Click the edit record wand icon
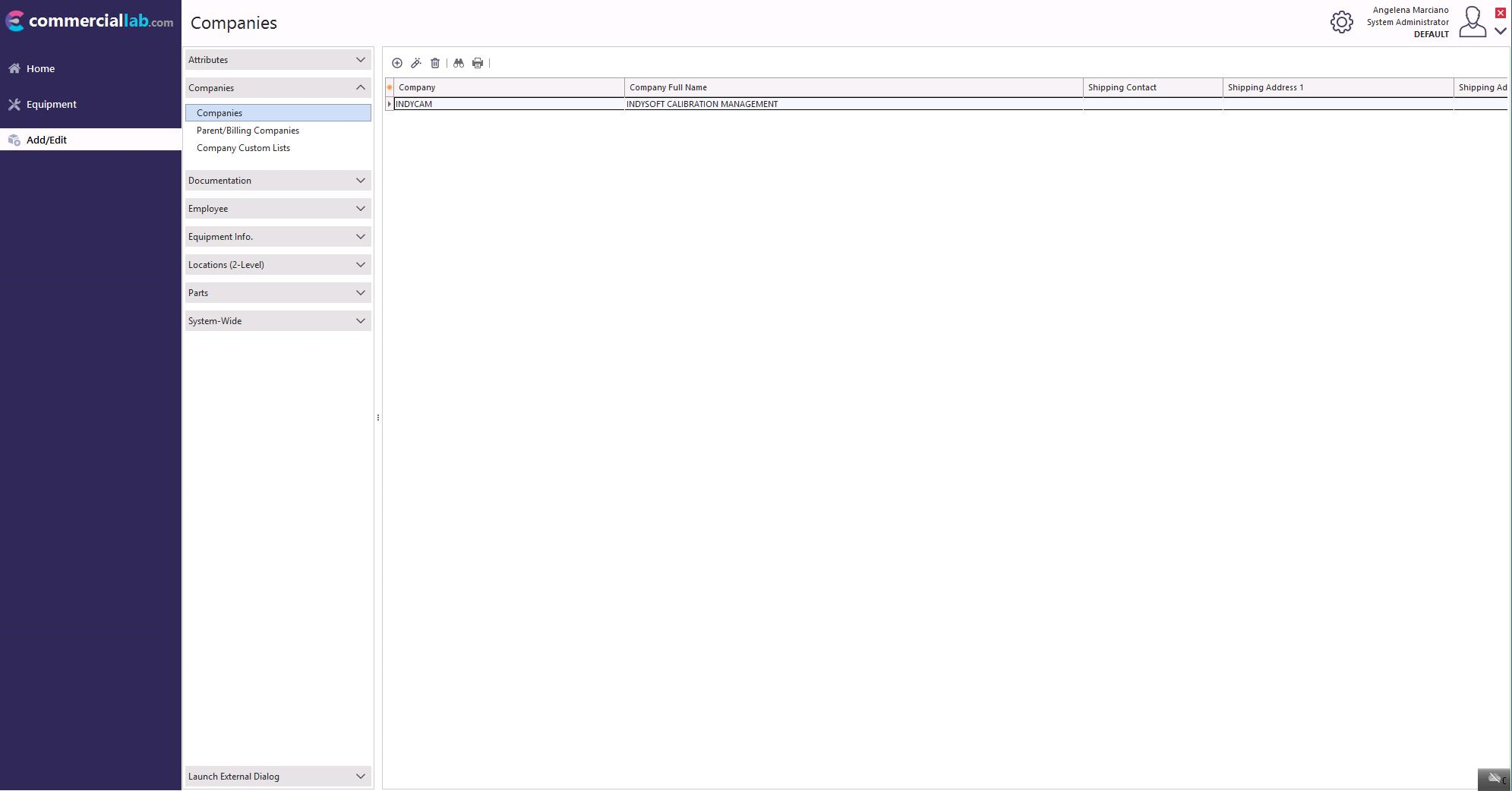 (416, 63)
